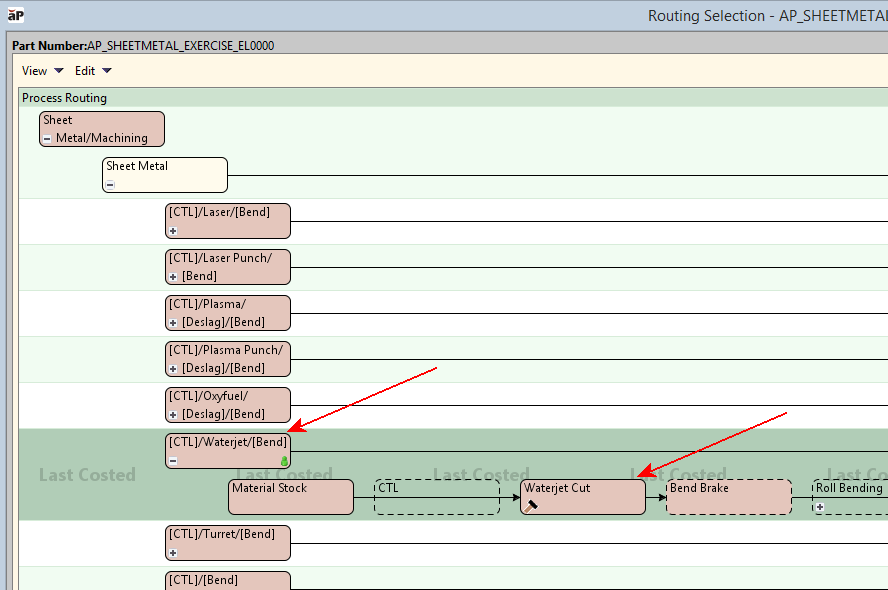Collapse the Sheet Metal/Machining node
The height and width of the screenshot is (590, 888).
pos(47,139)
